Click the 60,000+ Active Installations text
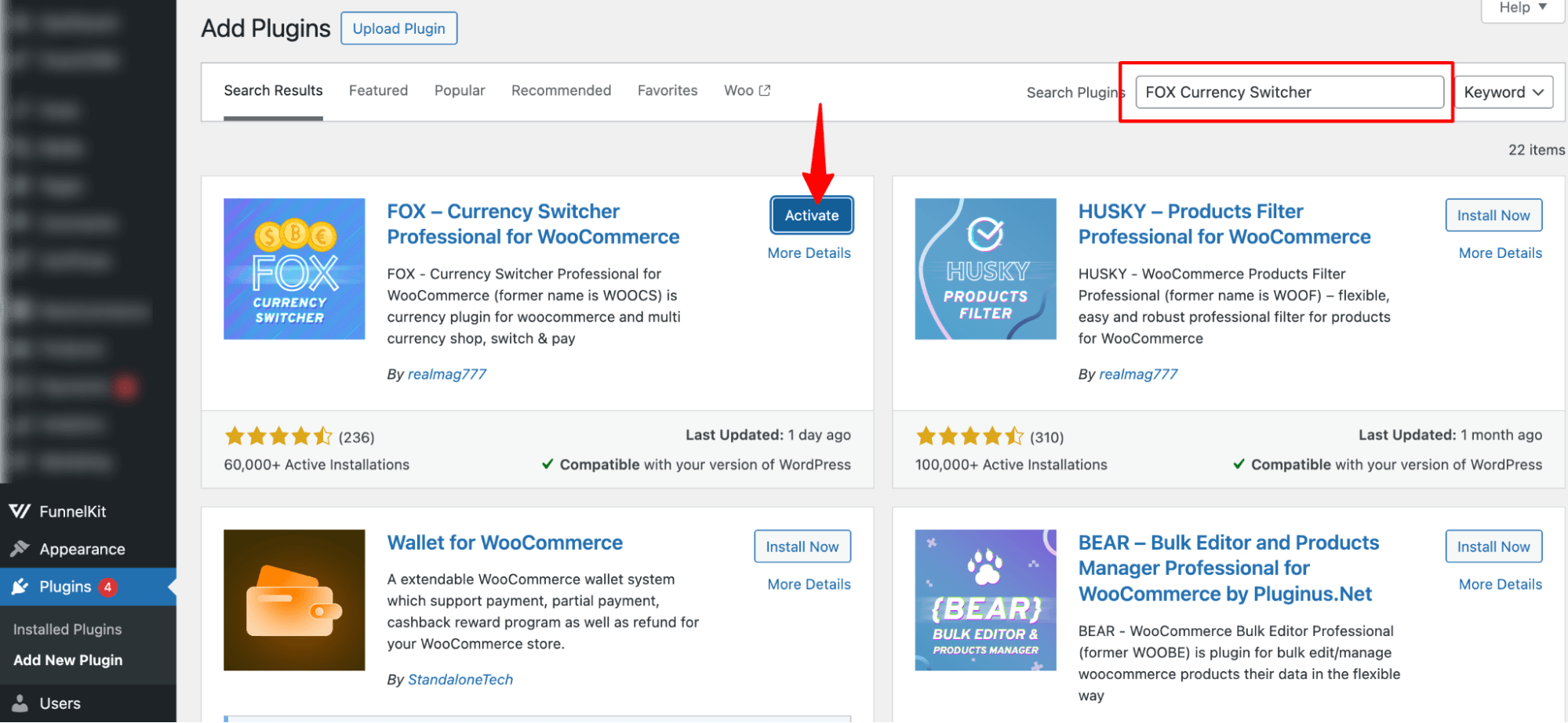 tap(317, 465)
